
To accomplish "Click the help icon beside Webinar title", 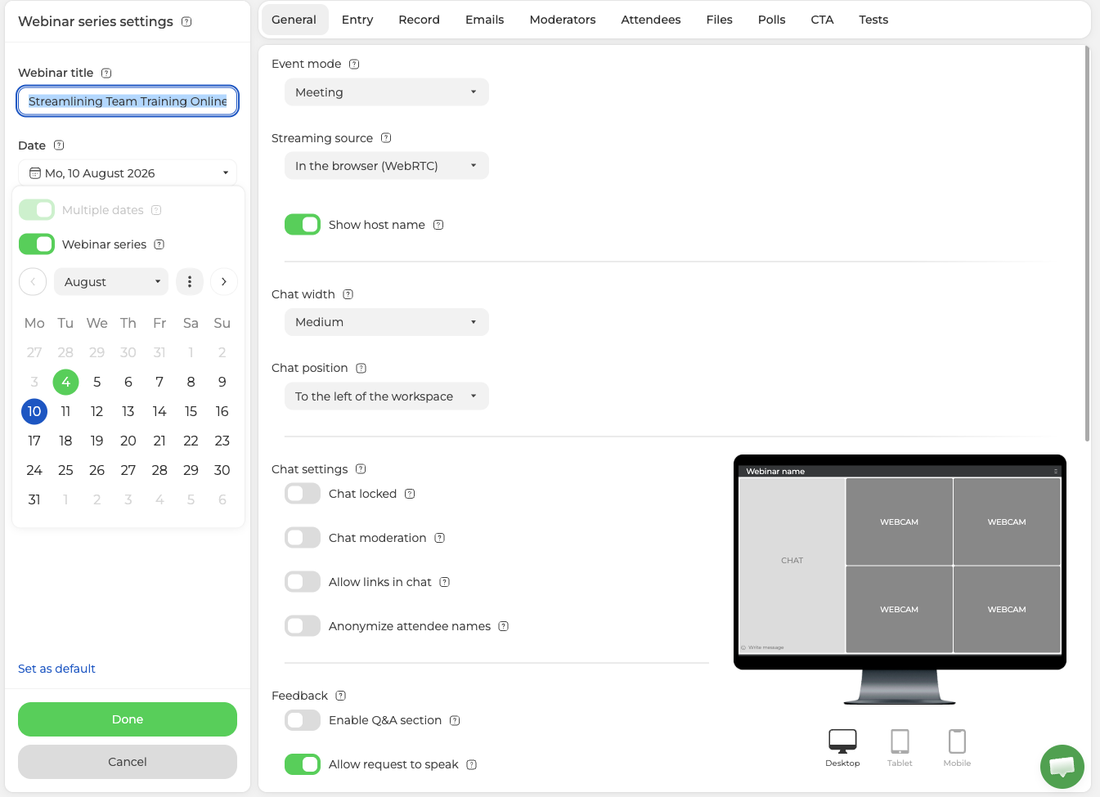I will (x=107, y=73).
